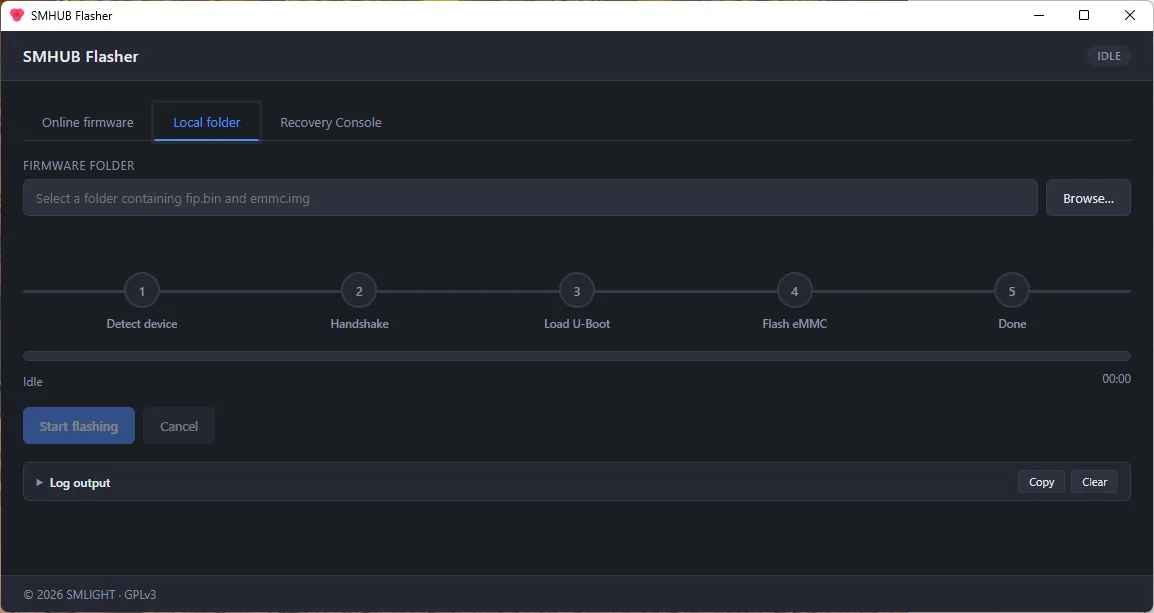The width and height of the screenshot is (1154, 613).
Task: Click step 3 Load U-Boot circle
Action: tap(577, 291)
